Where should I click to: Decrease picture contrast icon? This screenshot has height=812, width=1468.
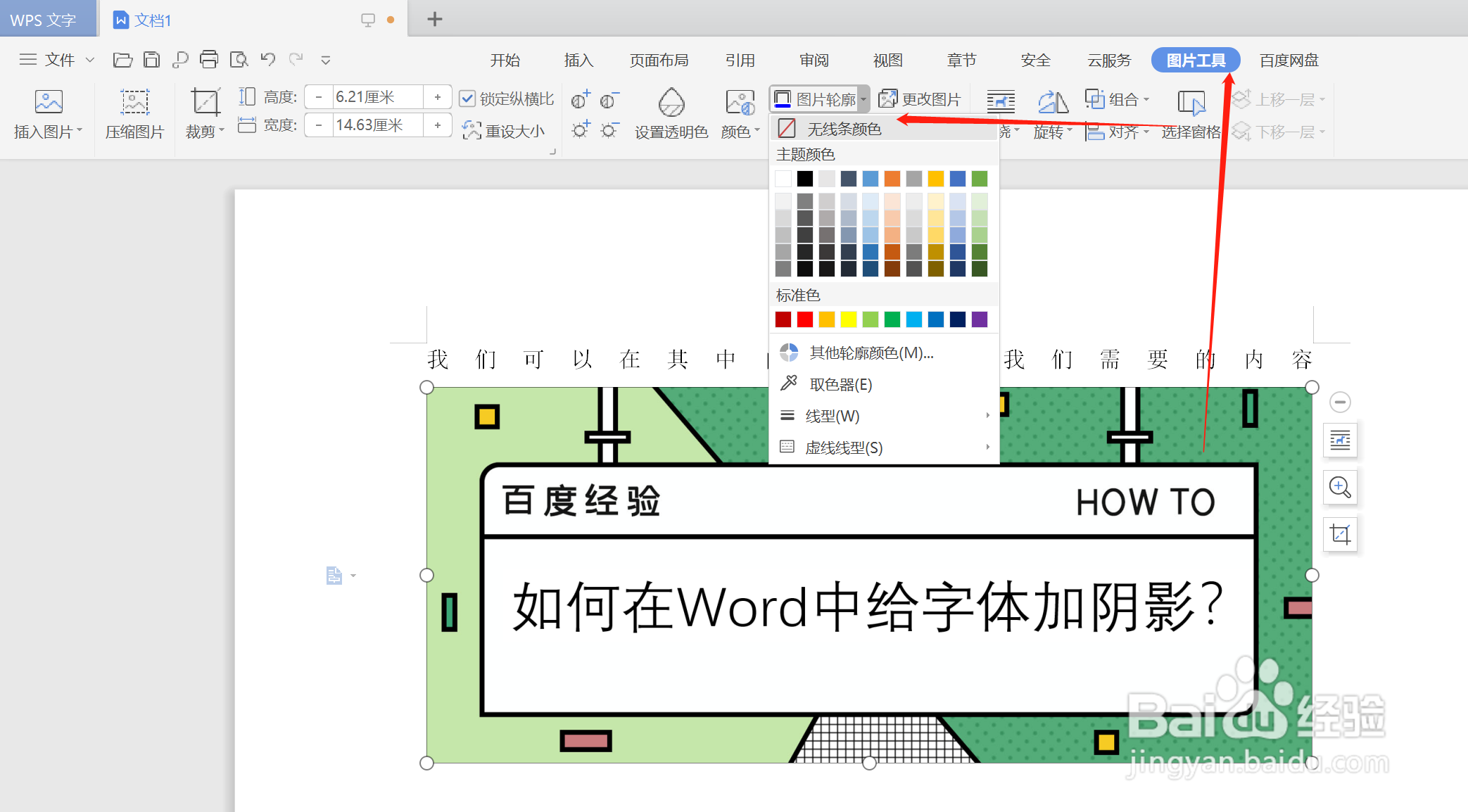609,100
